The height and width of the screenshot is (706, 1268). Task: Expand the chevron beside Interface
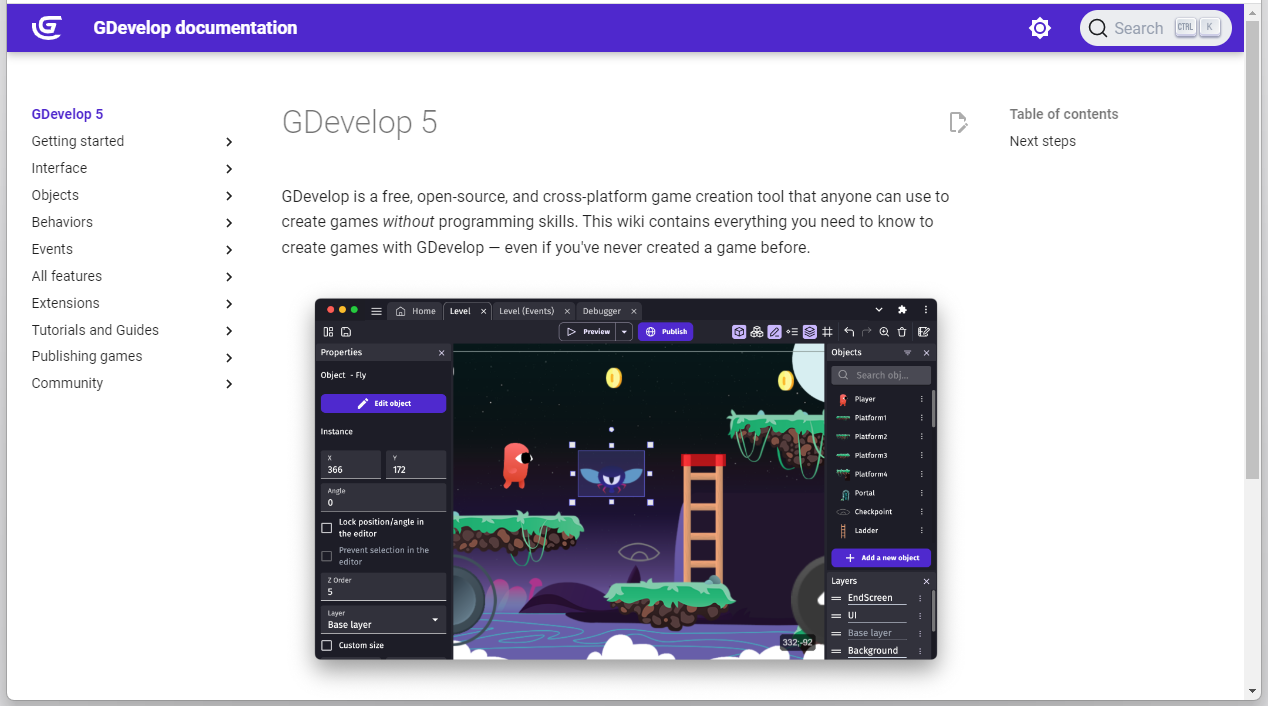click(229, 169)
